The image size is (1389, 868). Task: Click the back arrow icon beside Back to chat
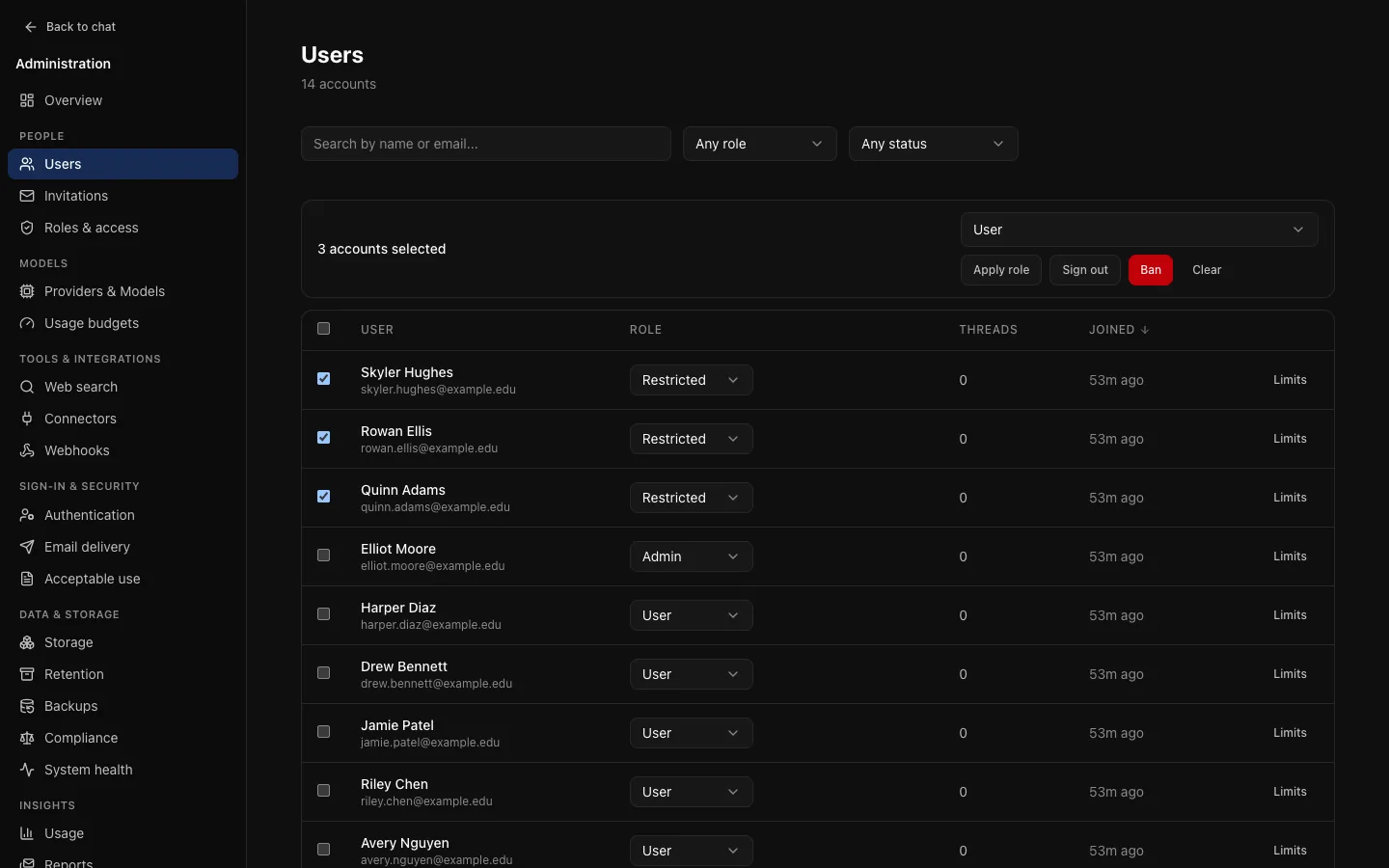point(31,27)
